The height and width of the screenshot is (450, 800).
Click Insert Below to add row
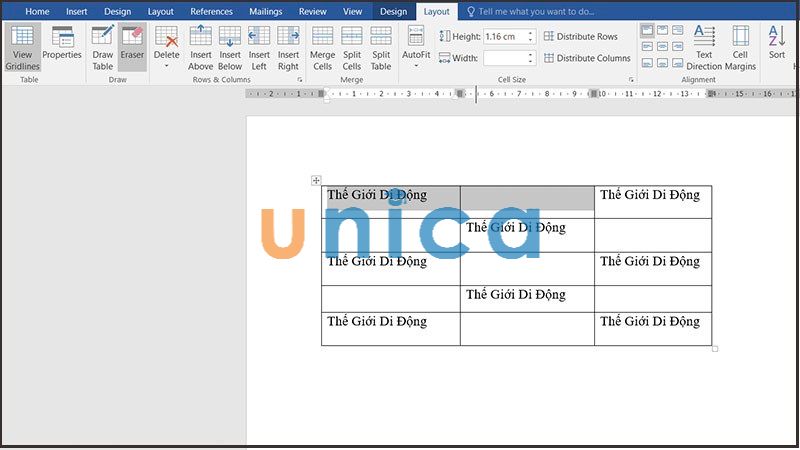[x=230, y=47]
